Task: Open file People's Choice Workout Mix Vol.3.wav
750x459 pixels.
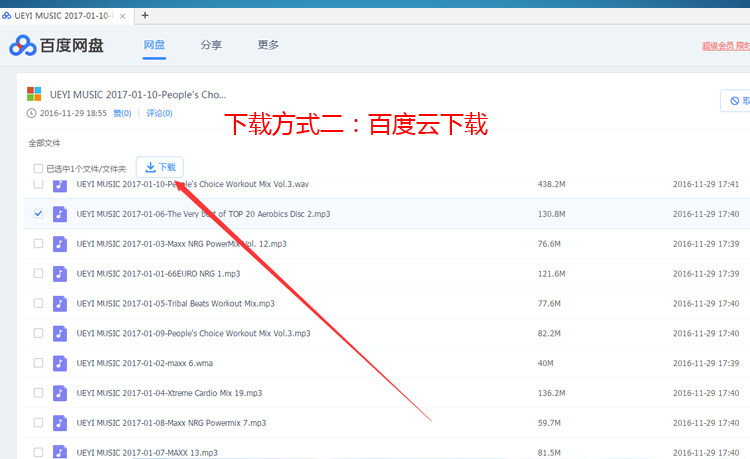Action: [193, 184]
